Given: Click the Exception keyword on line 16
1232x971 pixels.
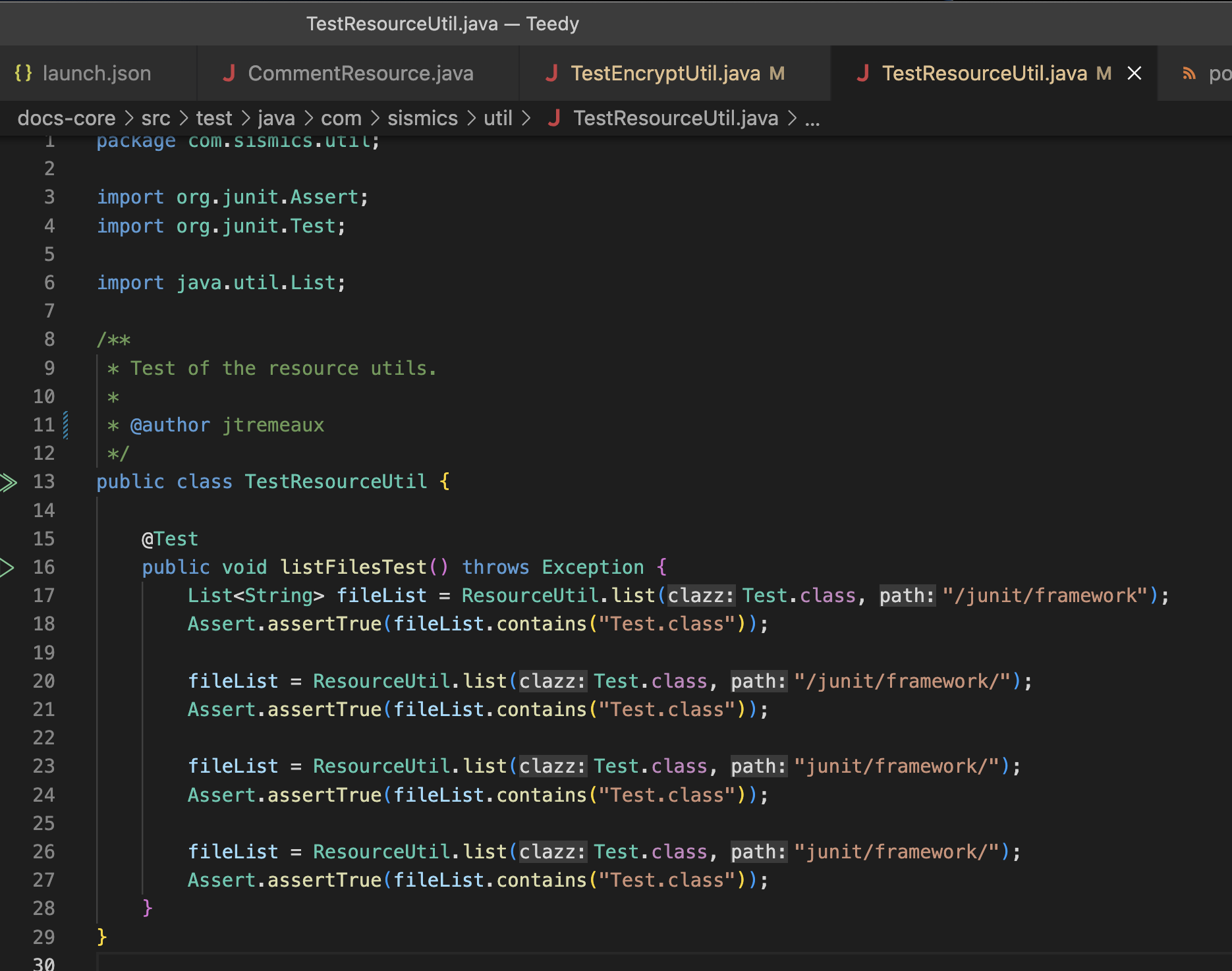Looking at the screenshot, I should coord(593,567).
